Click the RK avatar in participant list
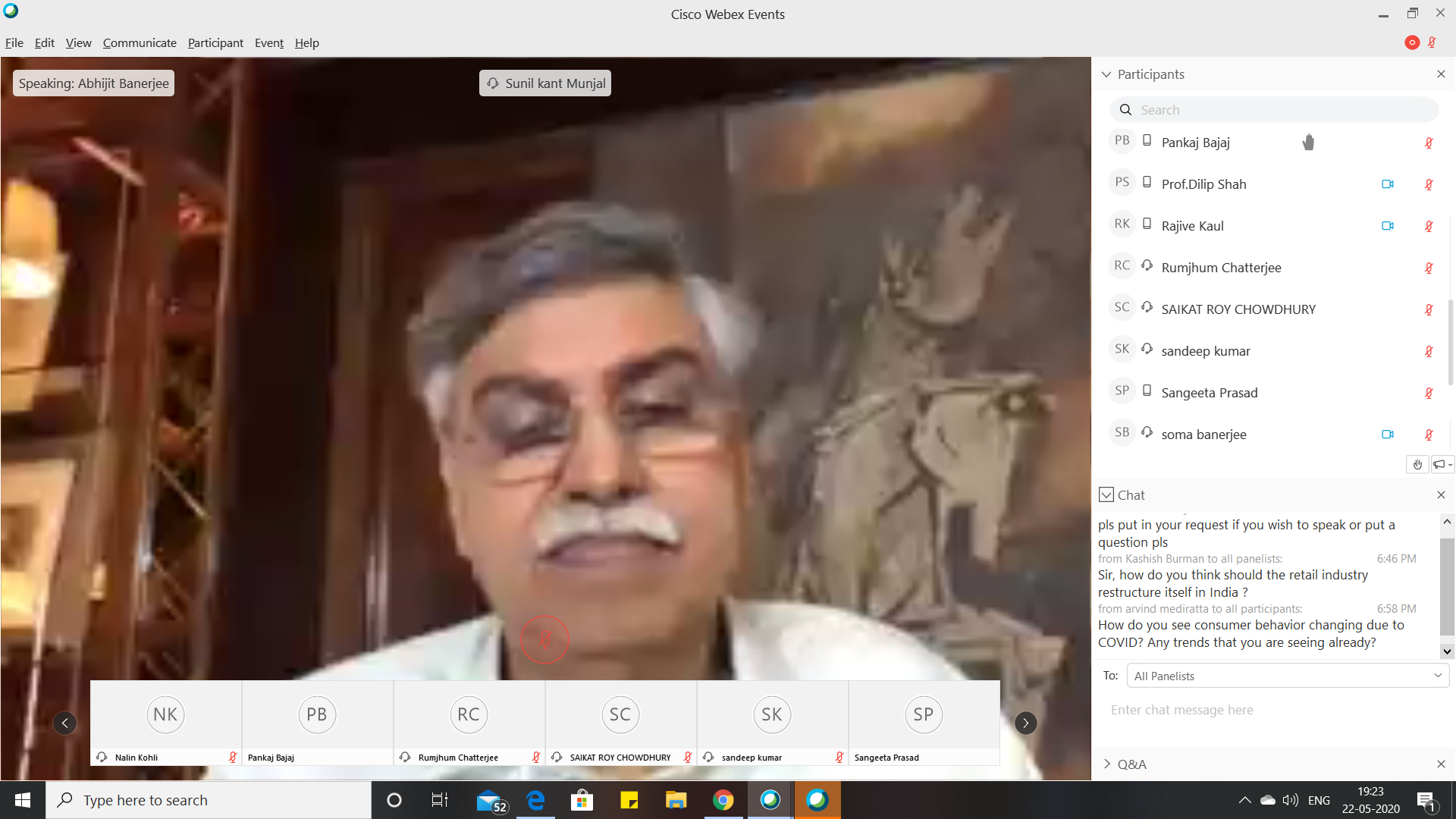 tap(1122, 224)
